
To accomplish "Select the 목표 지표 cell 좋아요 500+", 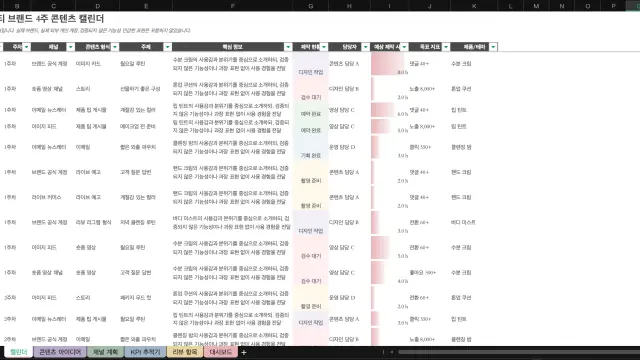I will 422,272.
